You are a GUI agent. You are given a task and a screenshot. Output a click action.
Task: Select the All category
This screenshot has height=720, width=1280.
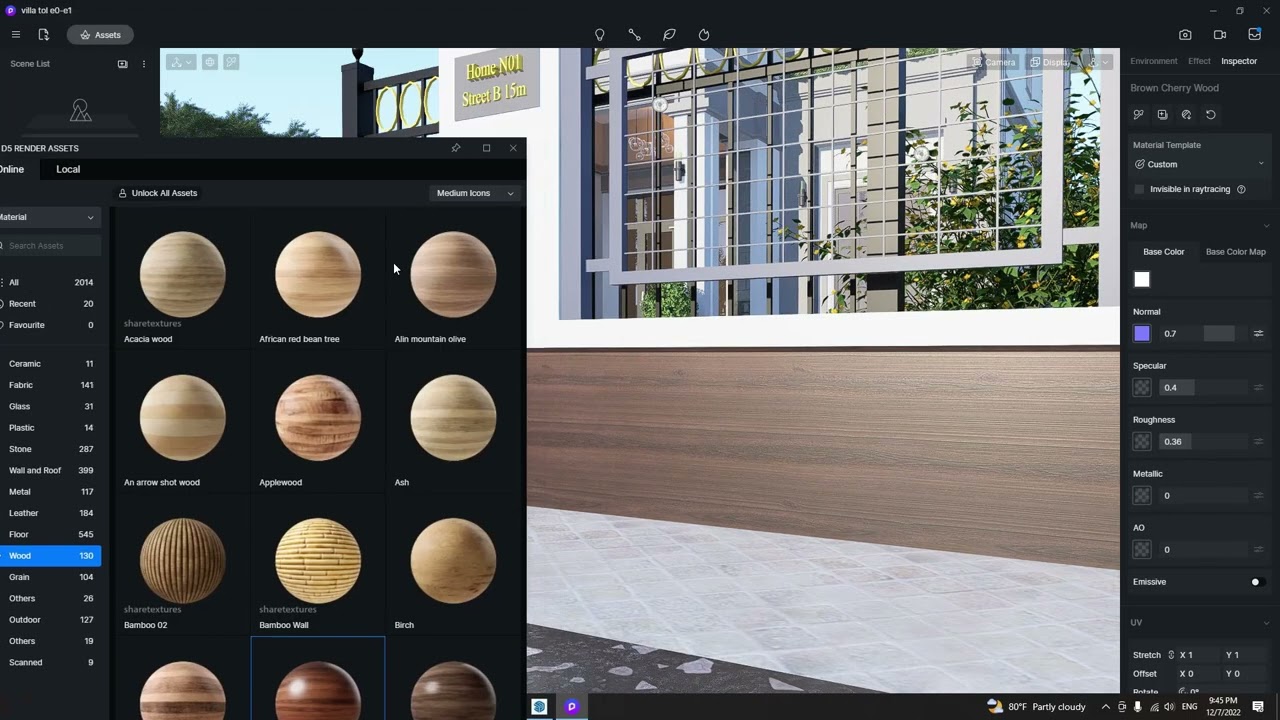pos(50,283)
